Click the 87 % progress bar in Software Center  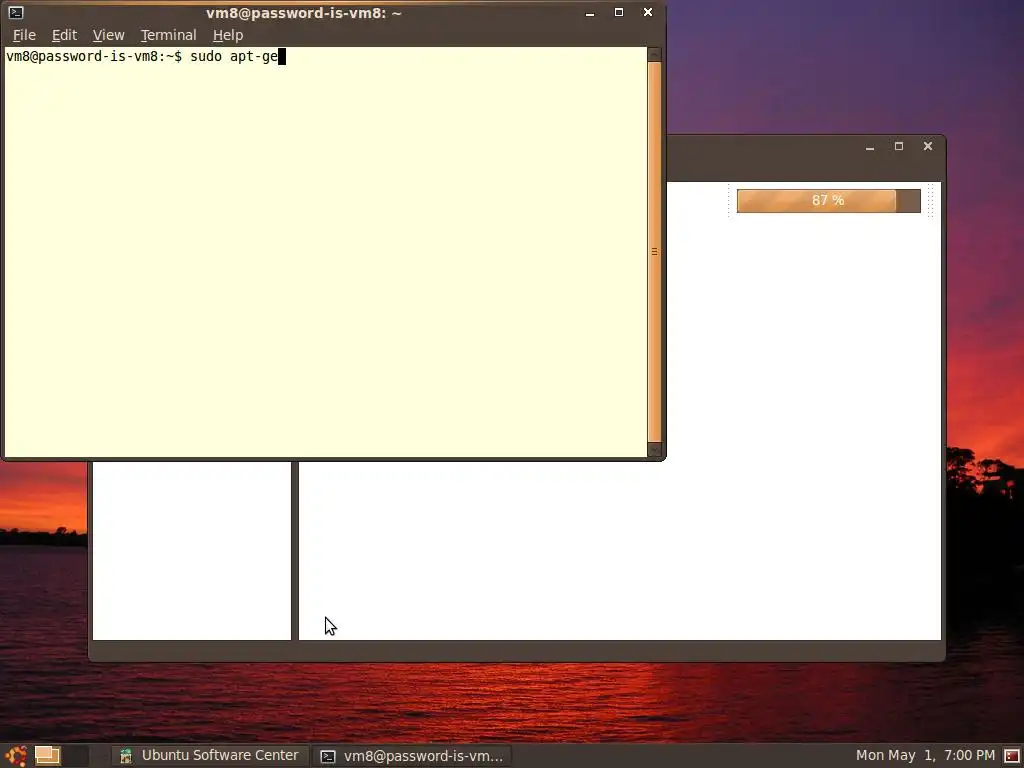pyautogui.click(x=829, y=200)
